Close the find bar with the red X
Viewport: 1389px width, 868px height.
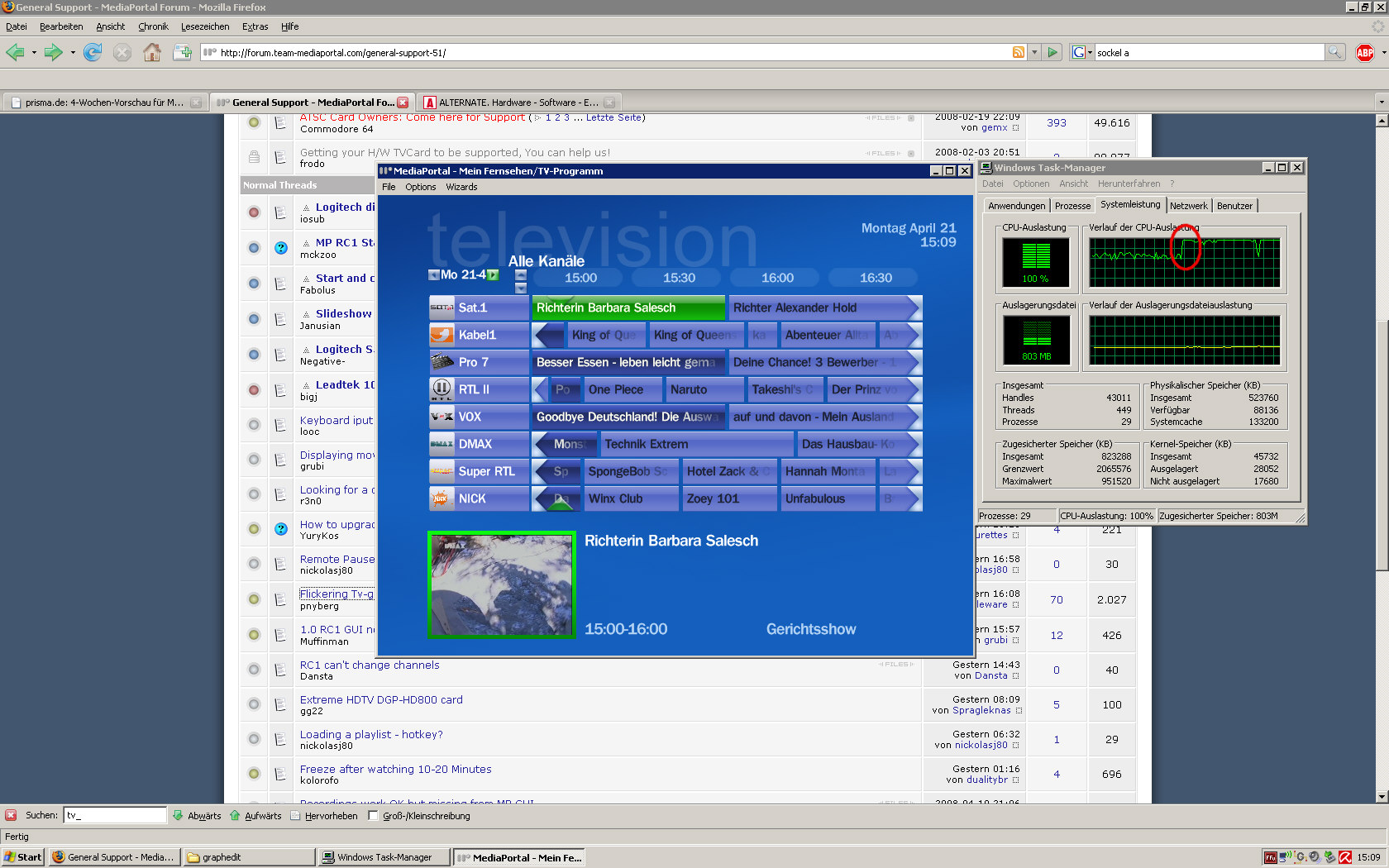pyautogui.click(x=10, y=815)
